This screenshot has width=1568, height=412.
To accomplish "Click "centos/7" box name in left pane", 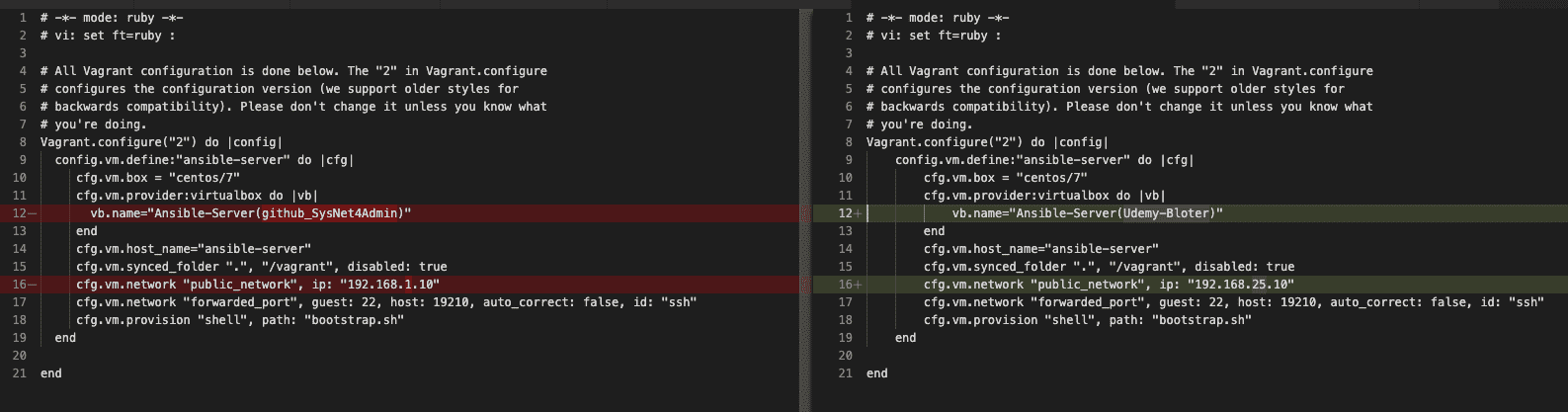I will coord(205,178).
